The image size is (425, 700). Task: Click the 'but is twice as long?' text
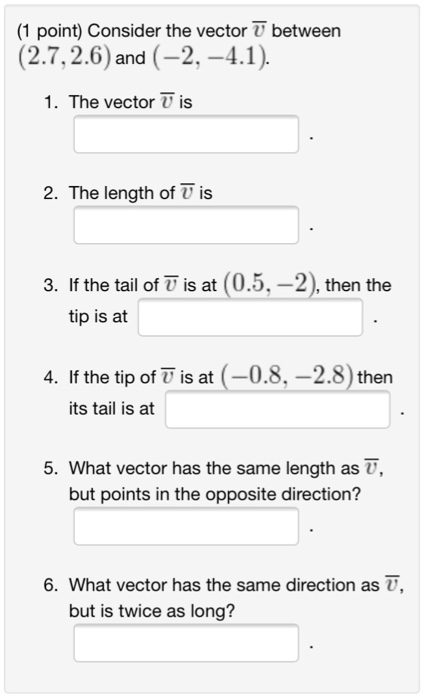152,611
